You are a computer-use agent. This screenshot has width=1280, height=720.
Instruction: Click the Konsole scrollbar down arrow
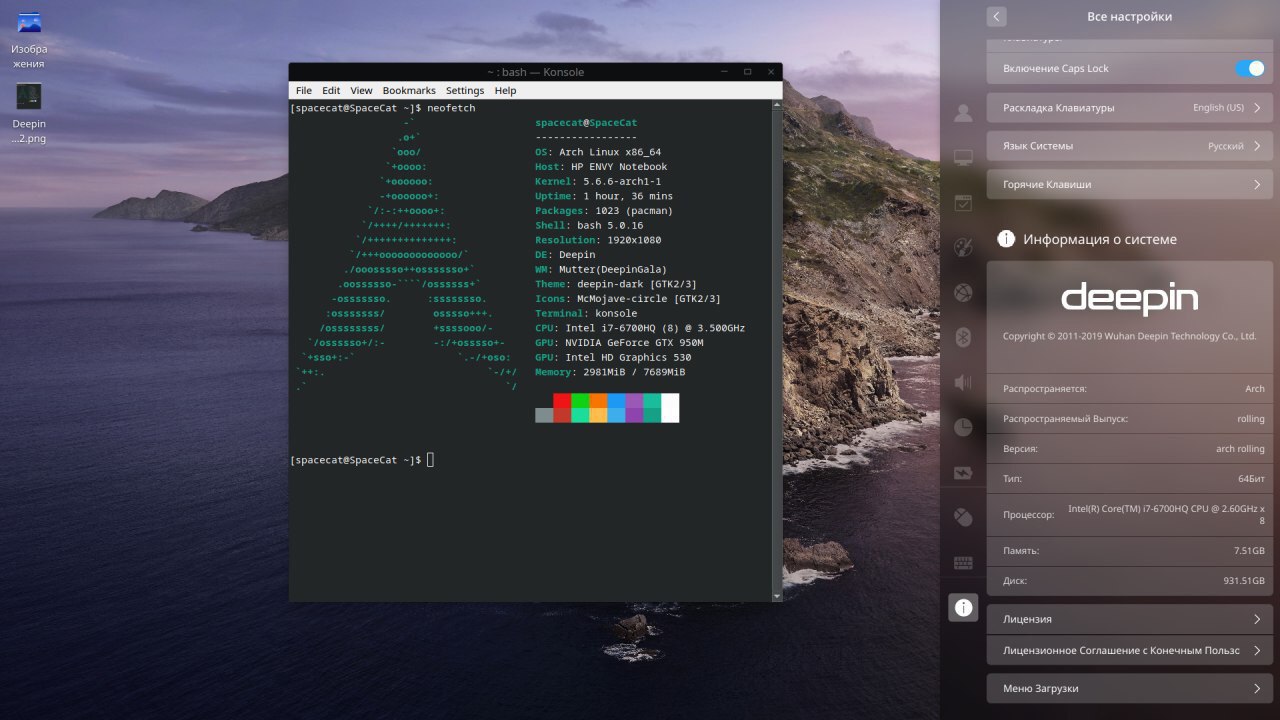click(x=777, y=596)
